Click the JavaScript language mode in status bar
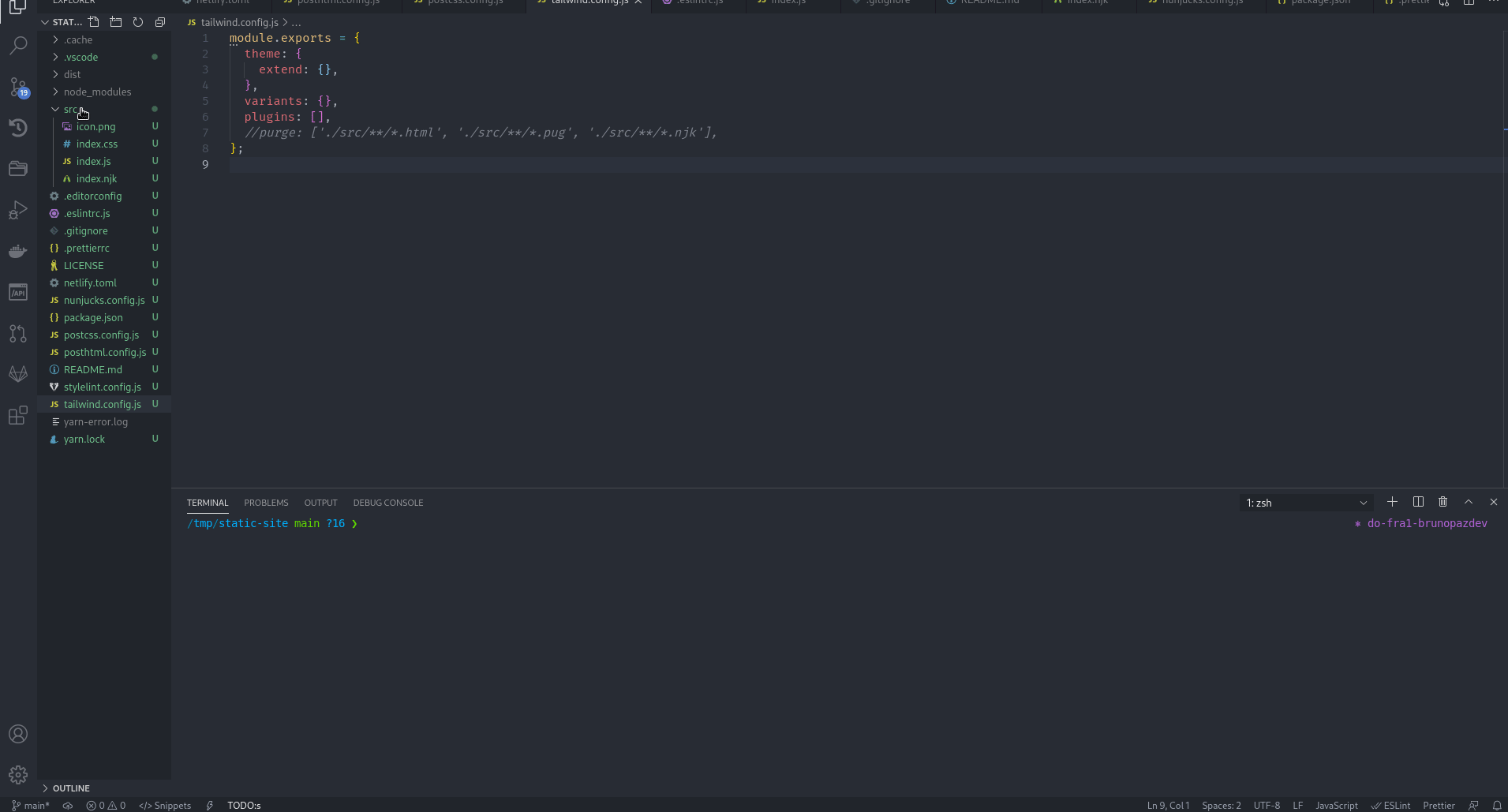 pos(1337,805)
